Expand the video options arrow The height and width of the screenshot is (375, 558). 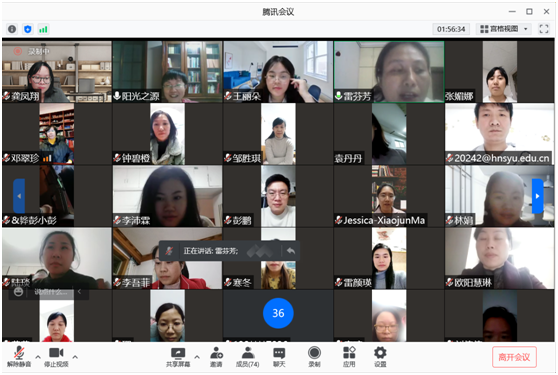click(75, 356)
